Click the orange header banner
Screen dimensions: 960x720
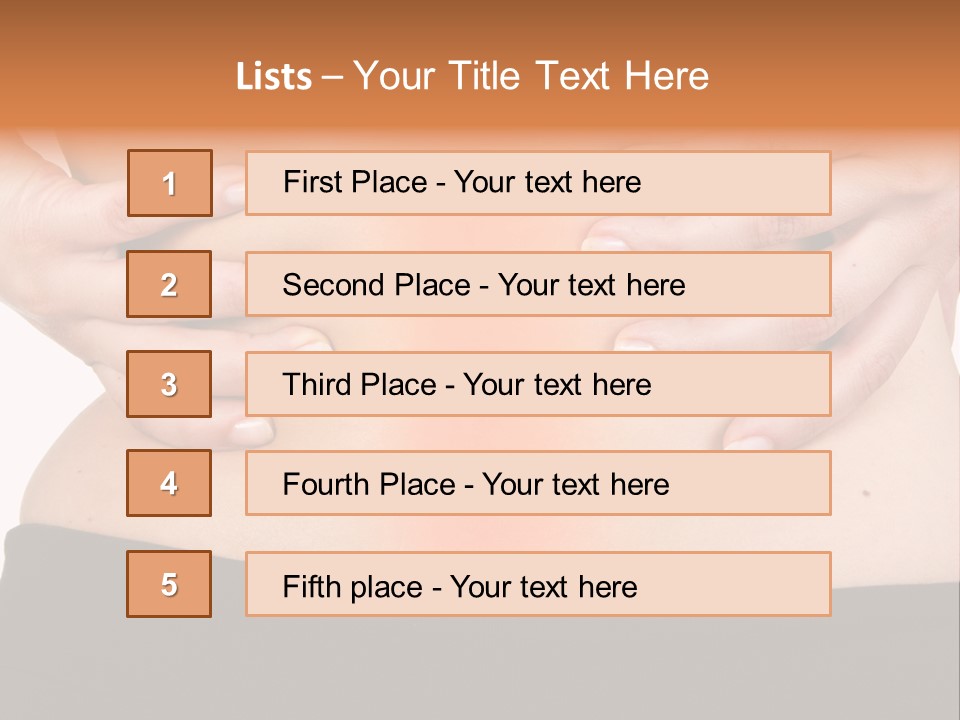point(480,64)
